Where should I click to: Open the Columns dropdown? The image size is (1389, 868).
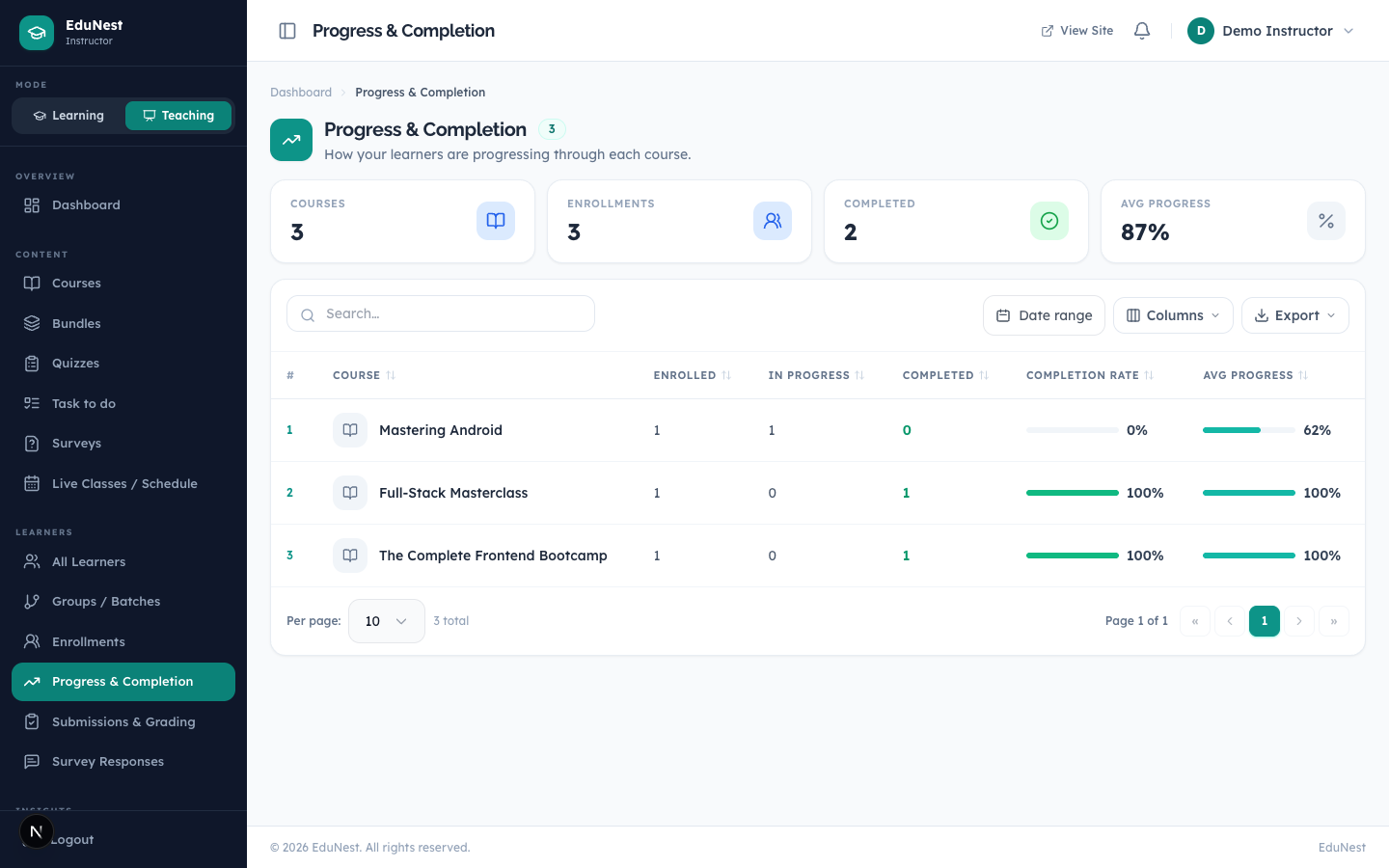pos(1173,315)
